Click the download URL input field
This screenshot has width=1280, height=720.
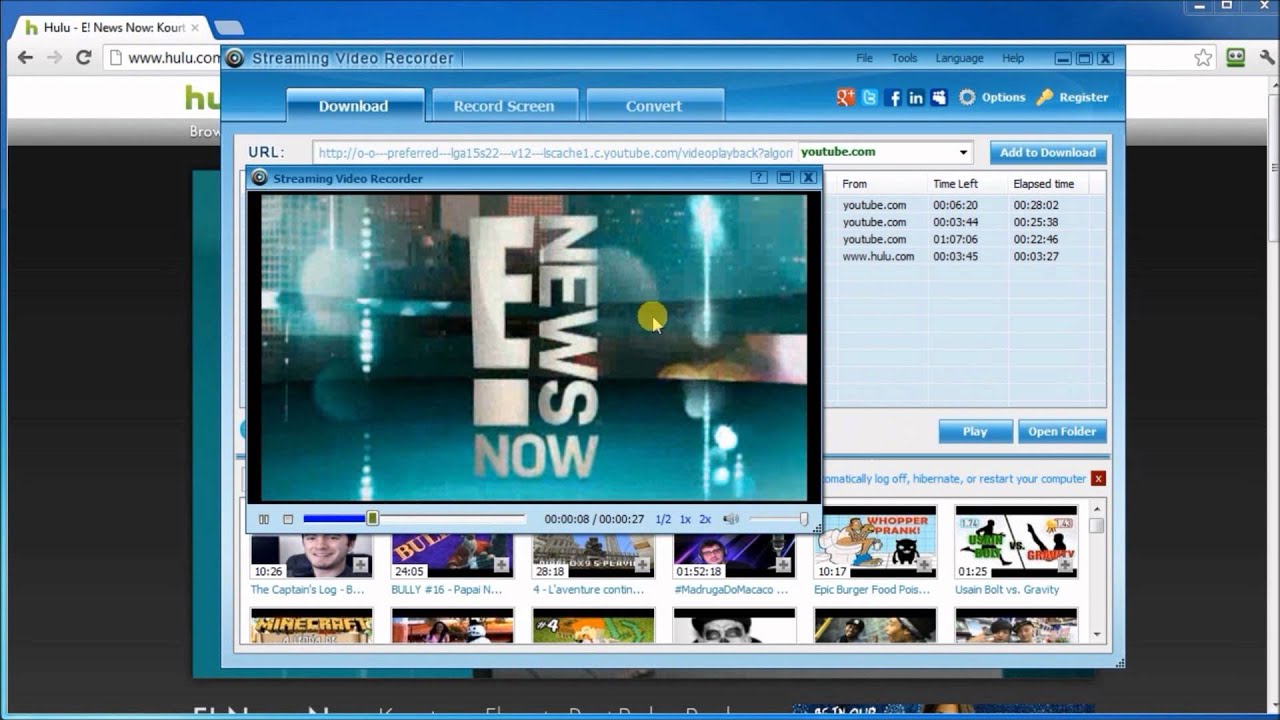555,153
